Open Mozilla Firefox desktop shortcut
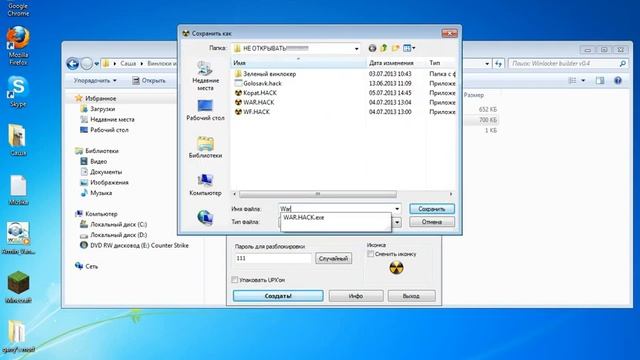The height and width of the screenshot is (360, 640). click(x=18, y=45)
